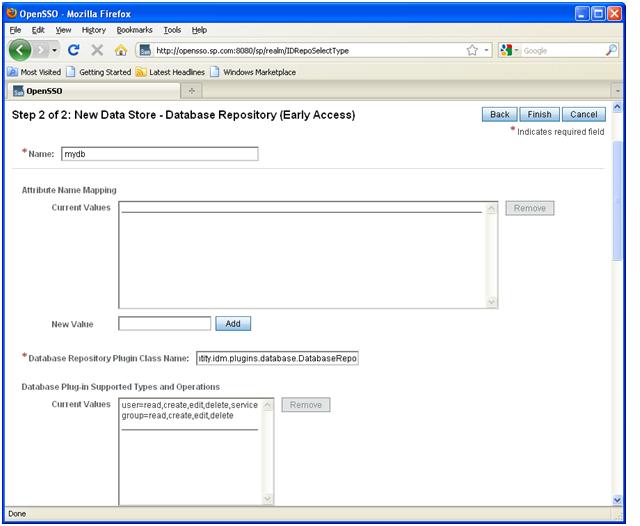640x526 pixels.
Task: Open the File menu
Action: pos(15,30)
